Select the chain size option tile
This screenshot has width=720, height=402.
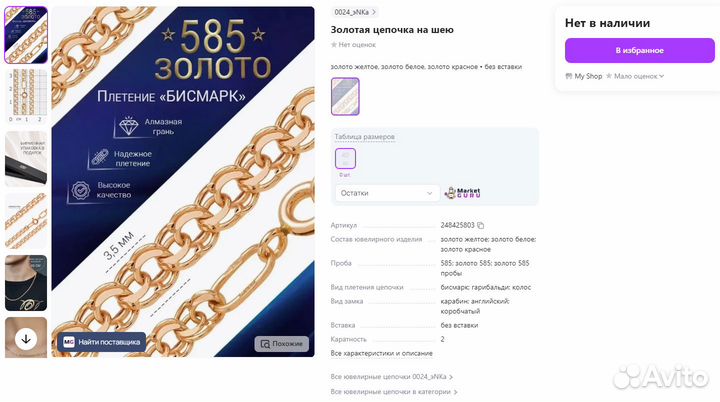(x=345, y=159)
